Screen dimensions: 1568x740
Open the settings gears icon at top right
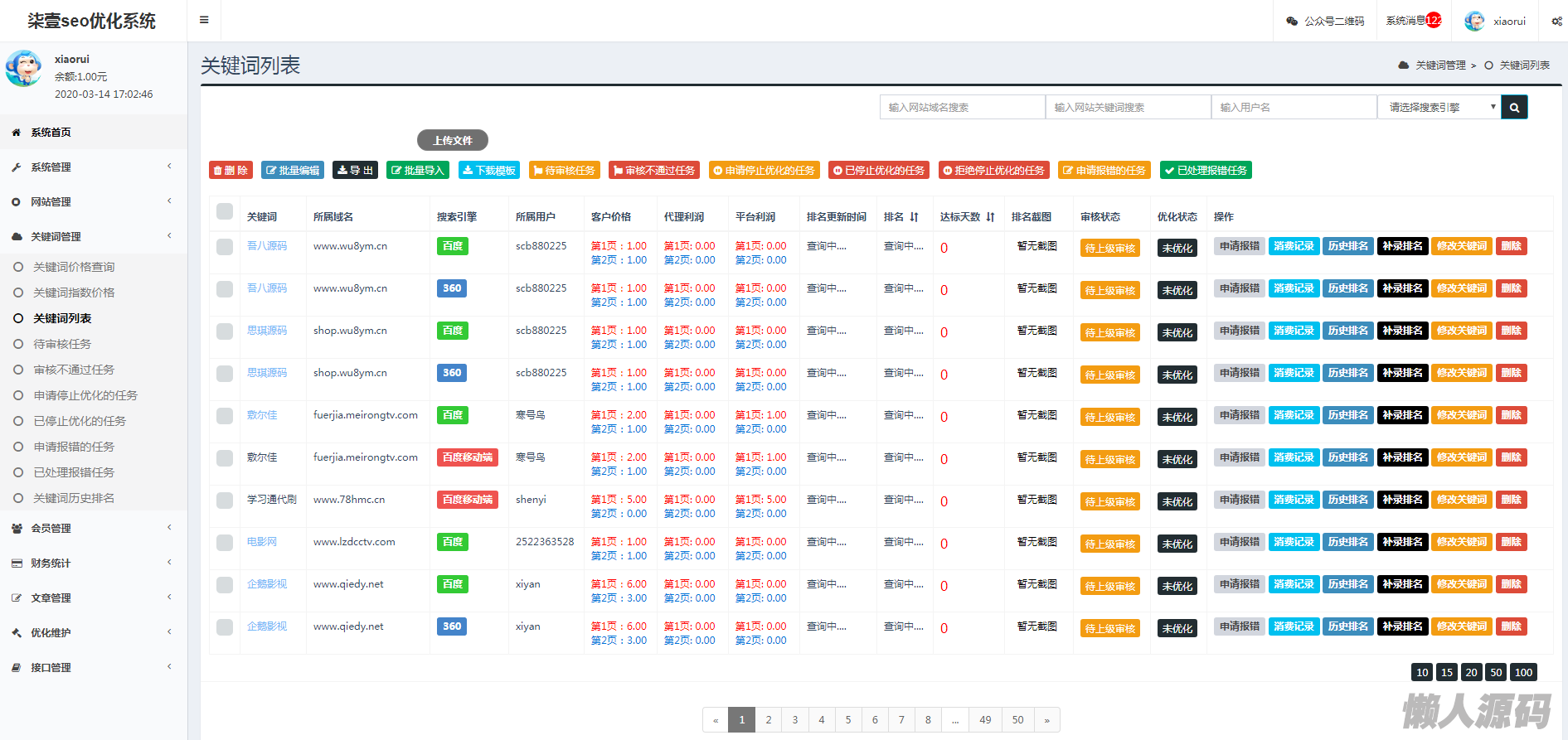tap(1556, 22)
